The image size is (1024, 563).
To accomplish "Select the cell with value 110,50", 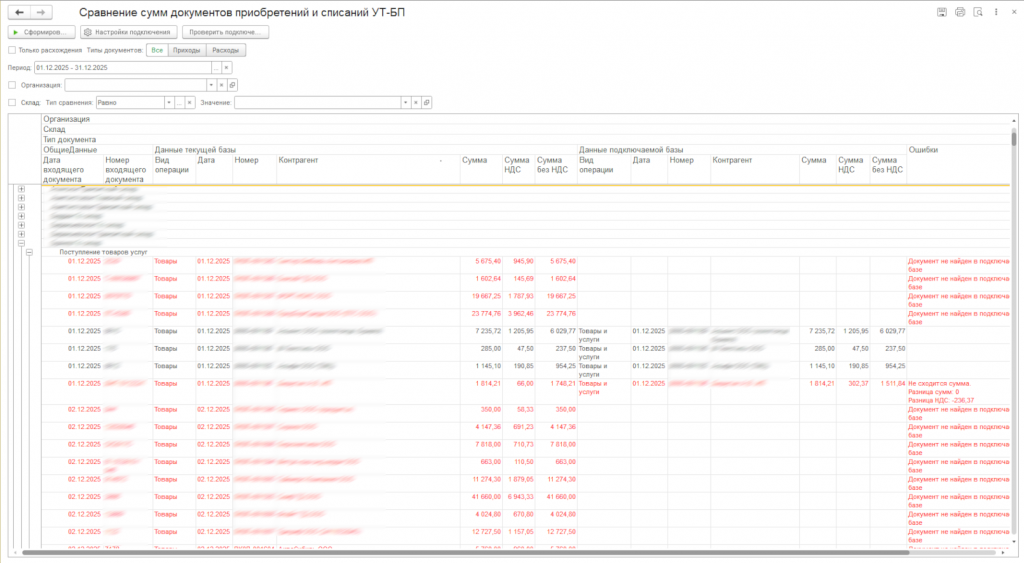I will [x=518, y=466].
